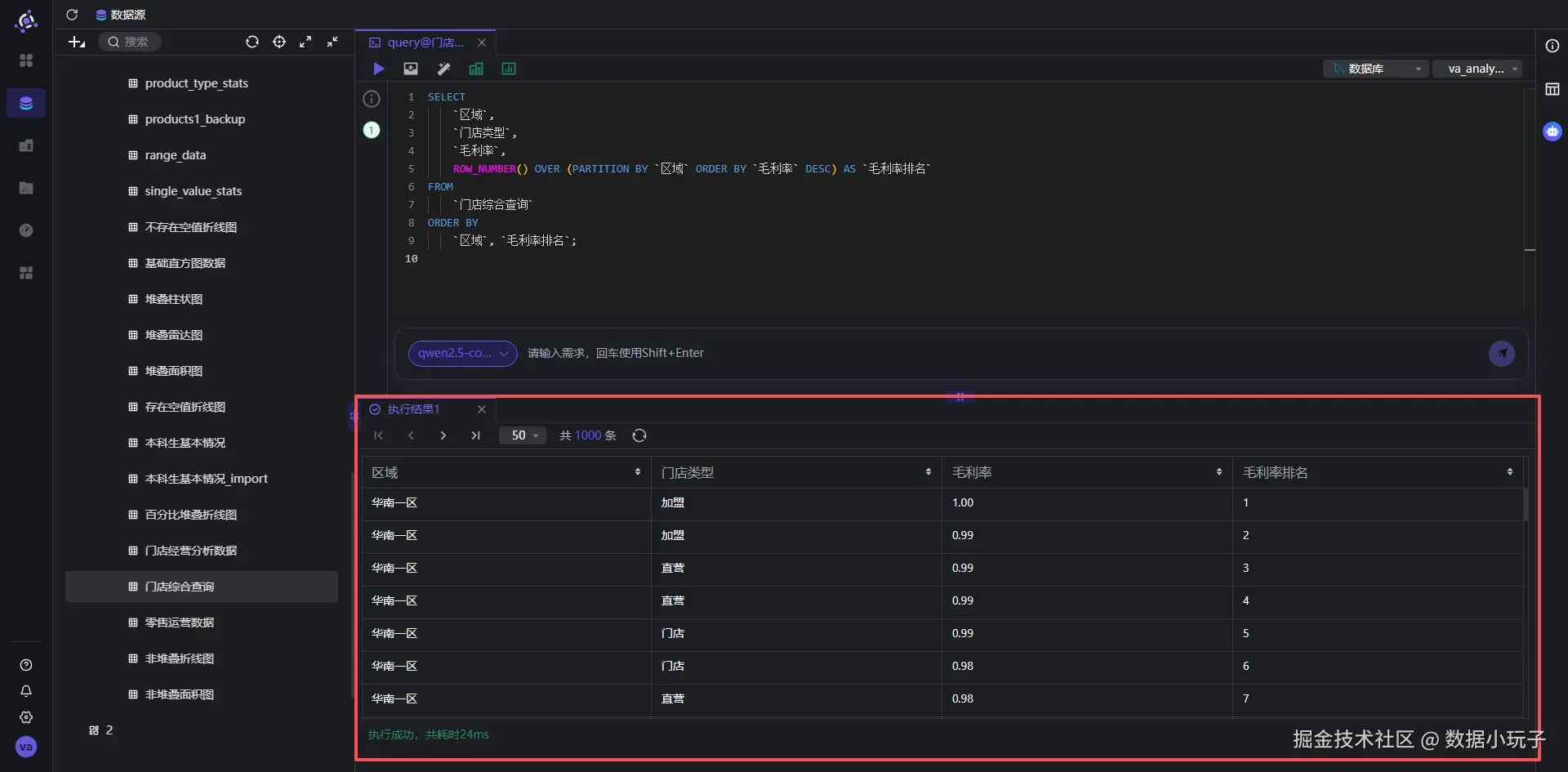Select the 堆叠柱状图 table
Viewport: 1568px width, 772px height.
click(174, 299)
